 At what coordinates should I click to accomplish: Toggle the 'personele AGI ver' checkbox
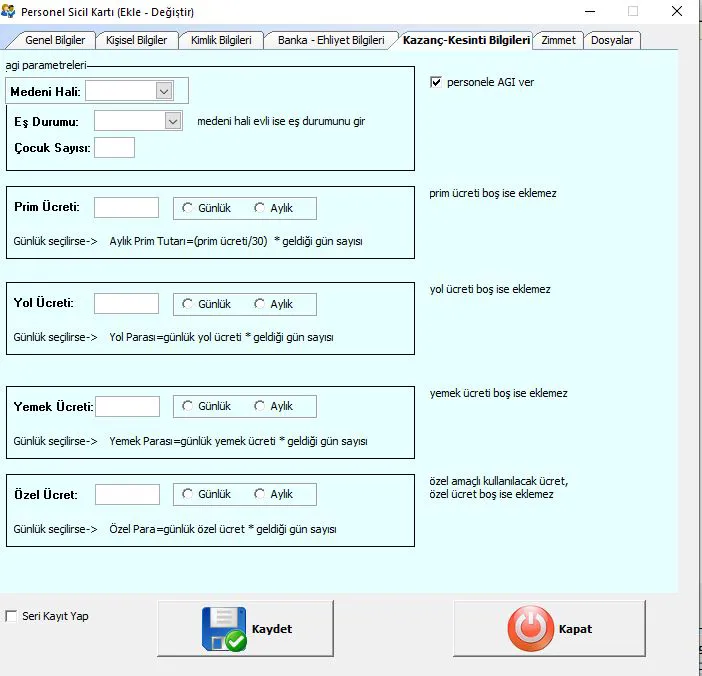click(x=435, y=82)
